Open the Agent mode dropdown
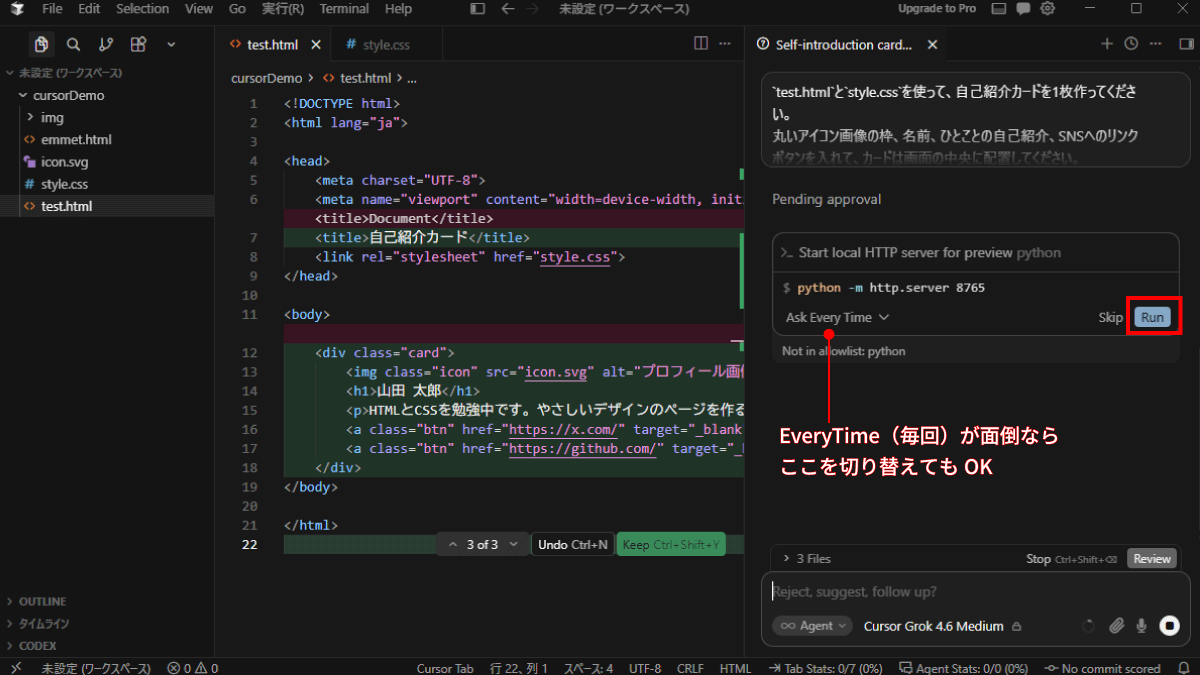 812,626
